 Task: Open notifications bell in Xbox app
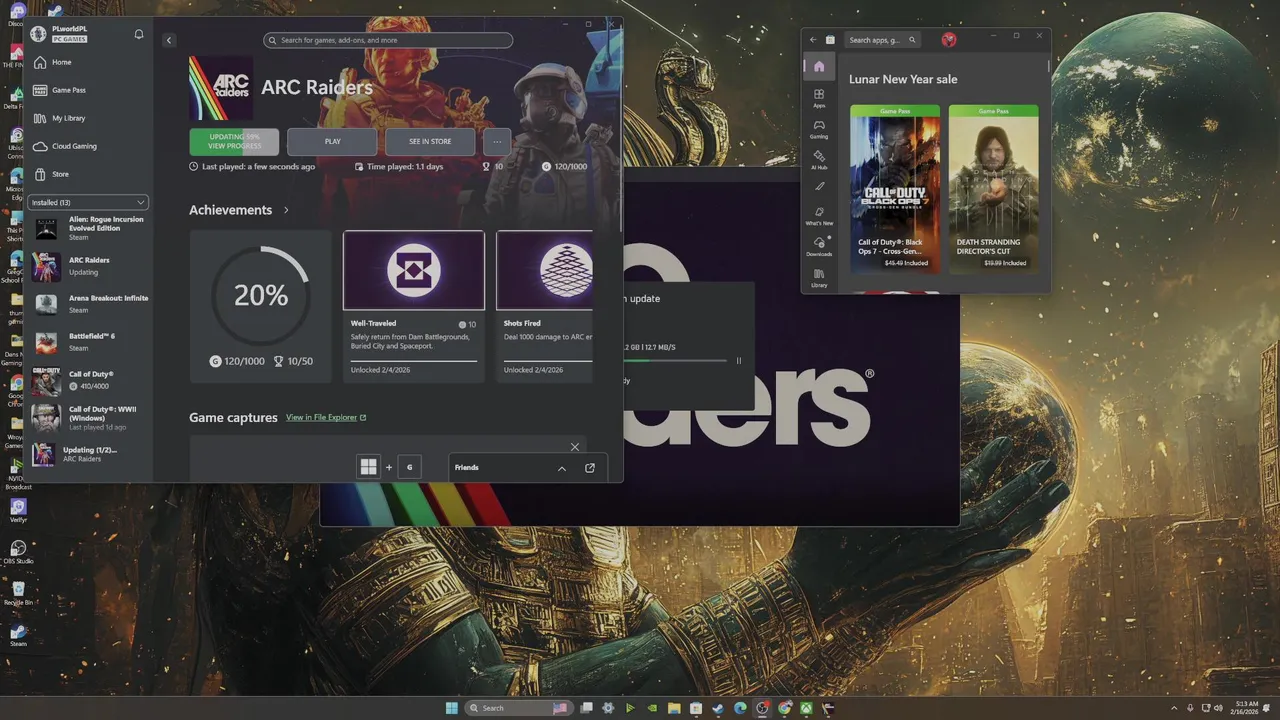pos(139,34)
